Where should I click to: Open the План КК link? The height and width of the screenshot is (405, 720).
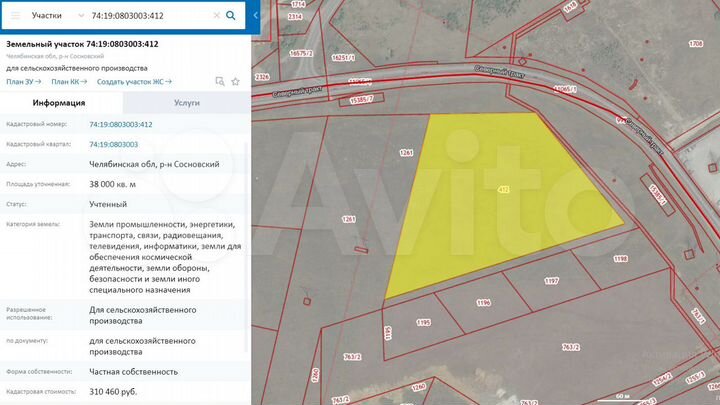point(68,81)
